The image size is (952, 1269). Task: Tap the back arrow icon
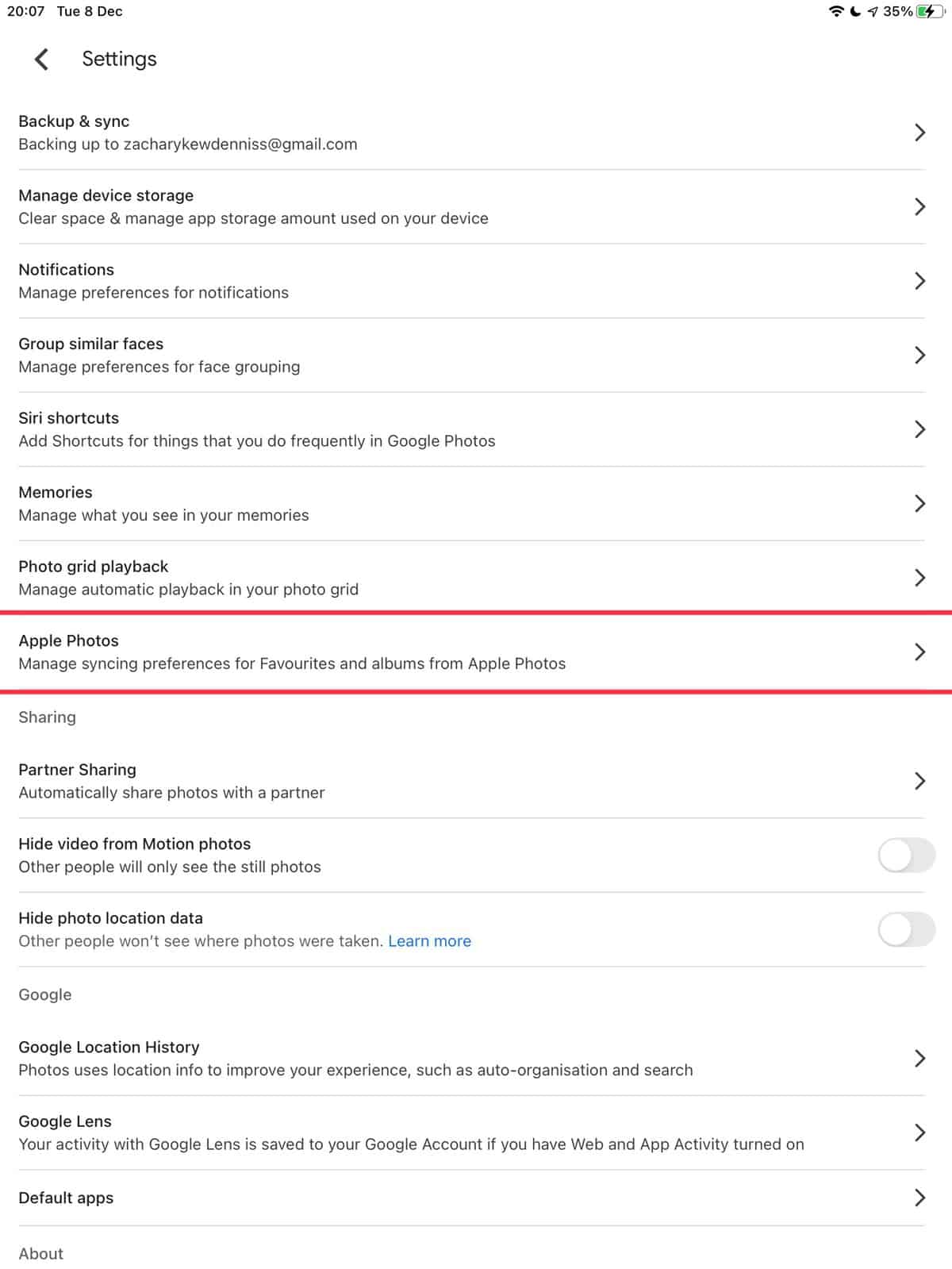[x=42, y=59]
